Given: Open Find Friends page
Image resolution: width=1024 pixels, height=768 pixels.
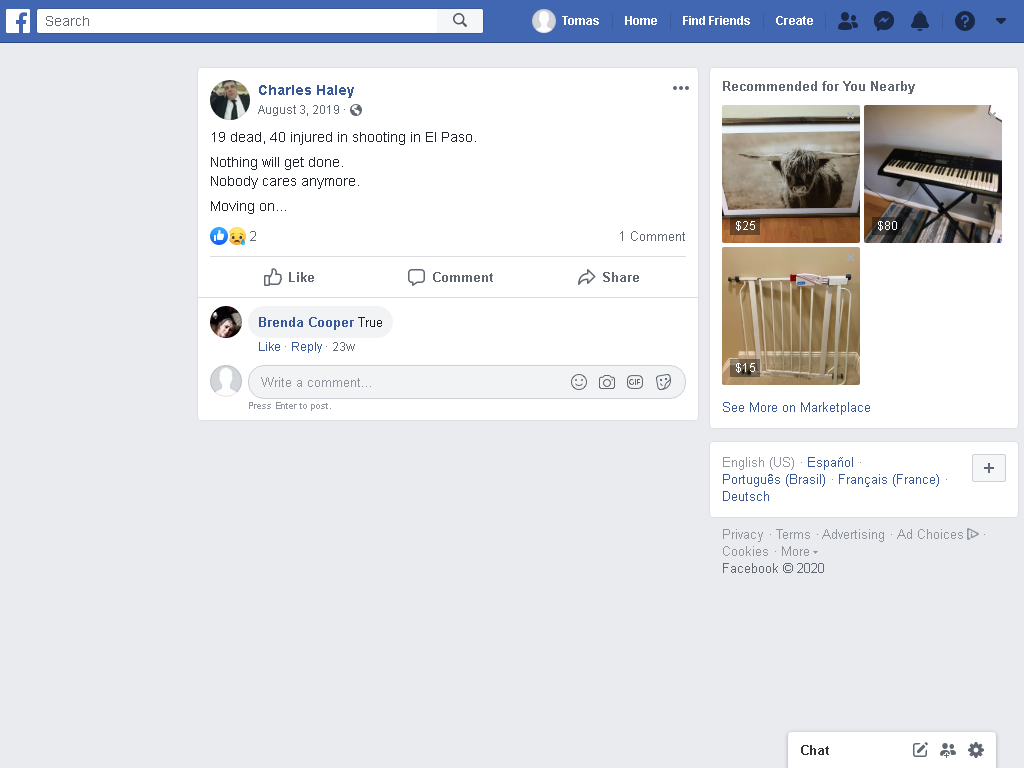Looking at the screenshot, I should (716, 21).
